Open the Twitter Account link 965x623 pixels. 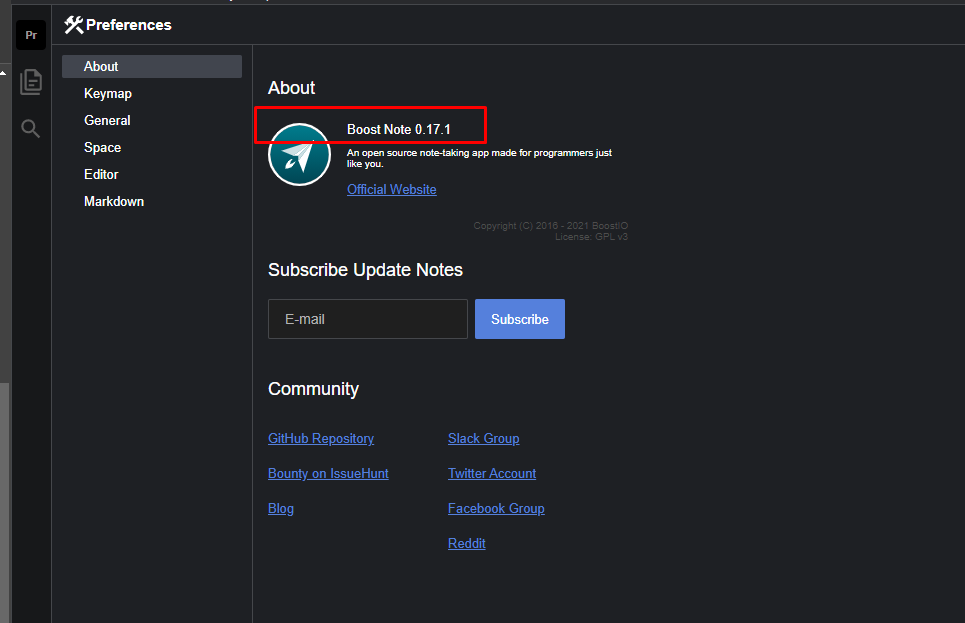click(492, 473)
